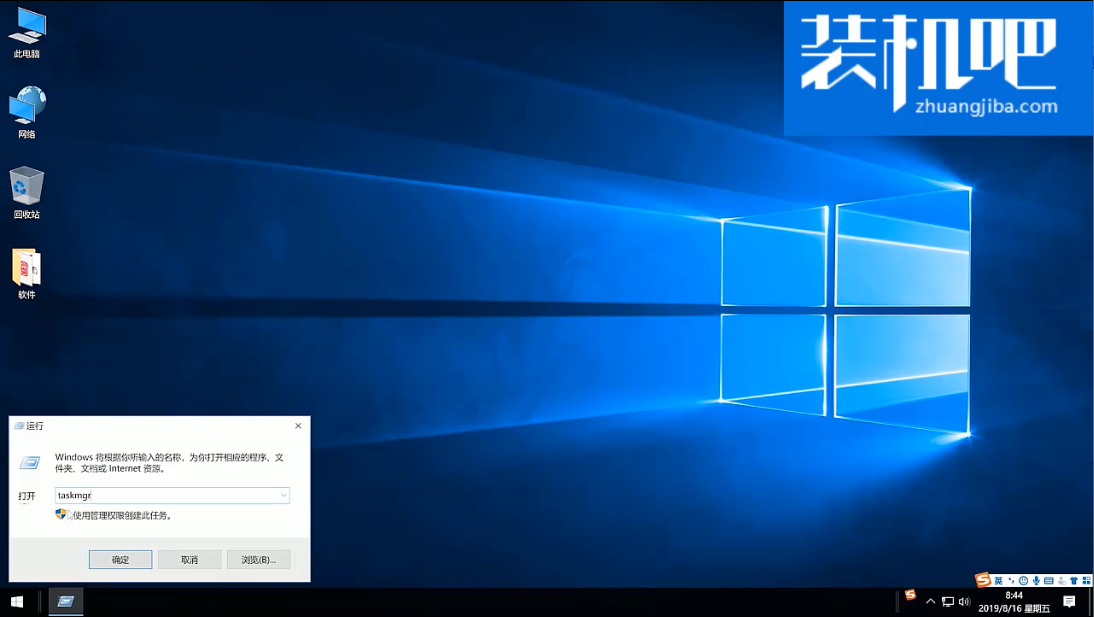Open Sogou emoji face icon
1094x617 pixels.
tap(1023, 581)
